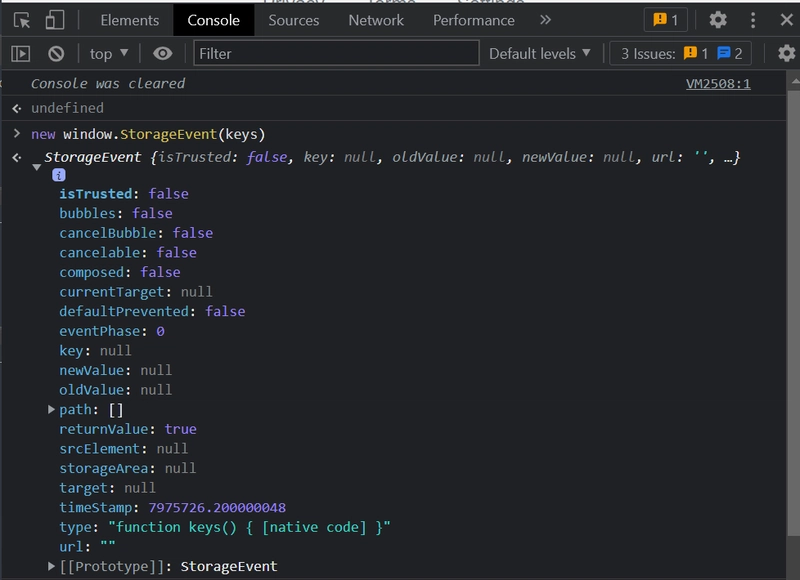Open the warning issues counter badge

coord(666,20)
